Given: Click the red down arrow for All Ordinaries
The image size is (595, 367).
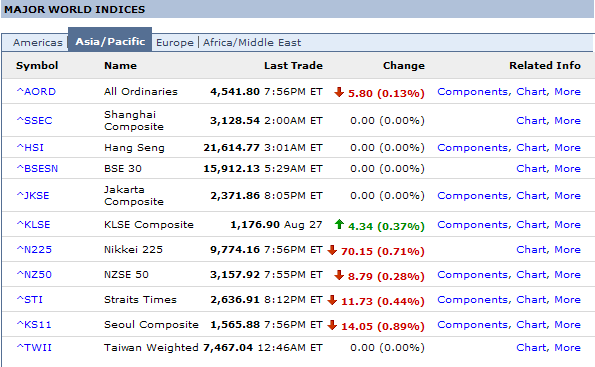Looking at the screenshot, I should [x=339, y=91].
